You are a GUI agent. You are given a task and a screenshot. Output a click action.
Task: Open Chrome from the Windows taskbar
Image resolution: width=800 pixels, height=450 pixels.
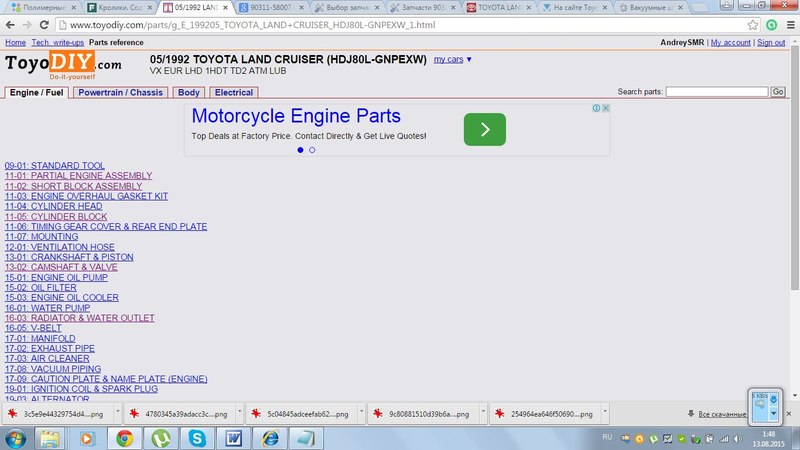point(124,437)
